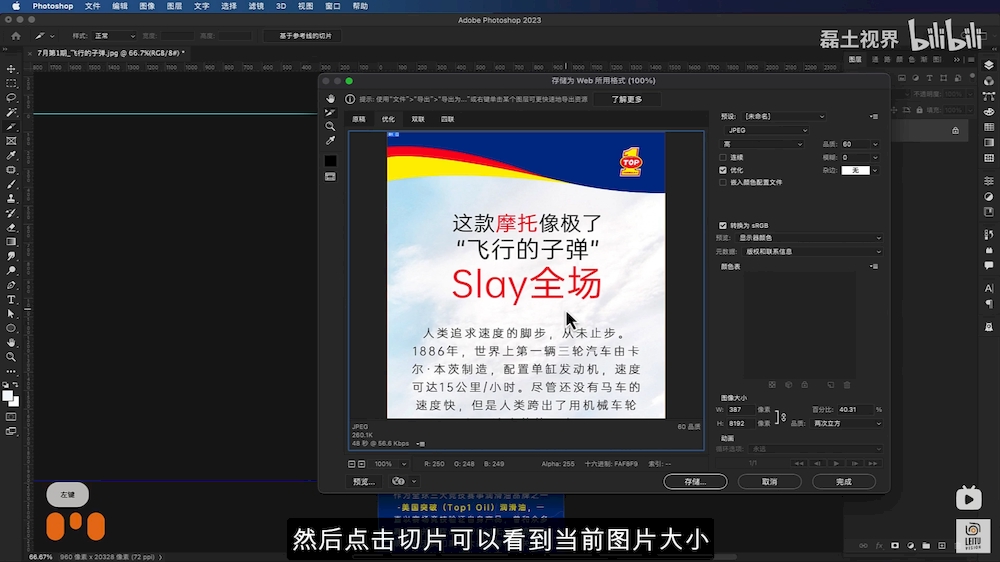Viewport: 1000px width, 562px height.
Task: Click the W width input field
Action: click(740, 410)
